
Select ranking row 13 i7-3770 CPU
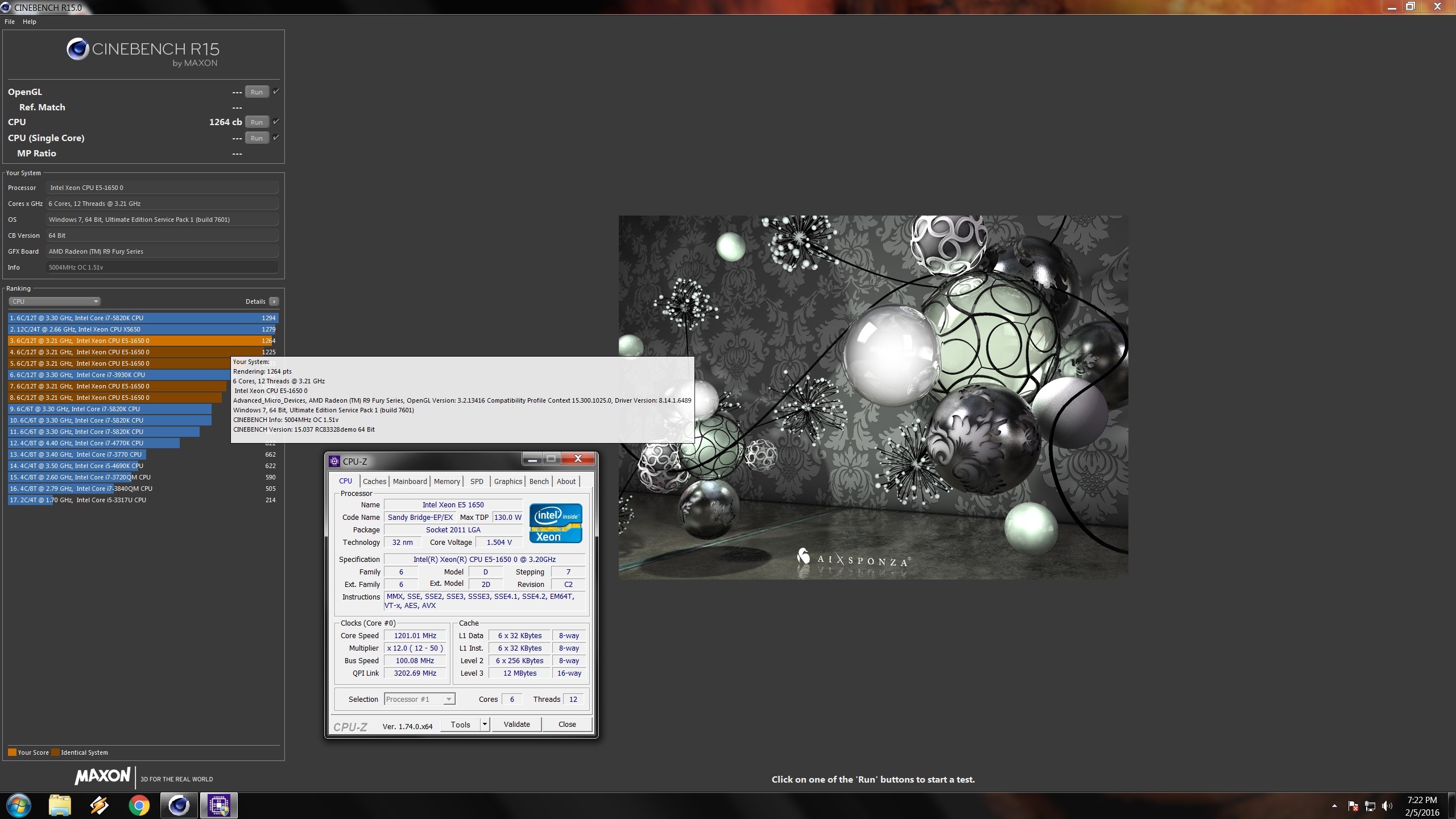143,454
